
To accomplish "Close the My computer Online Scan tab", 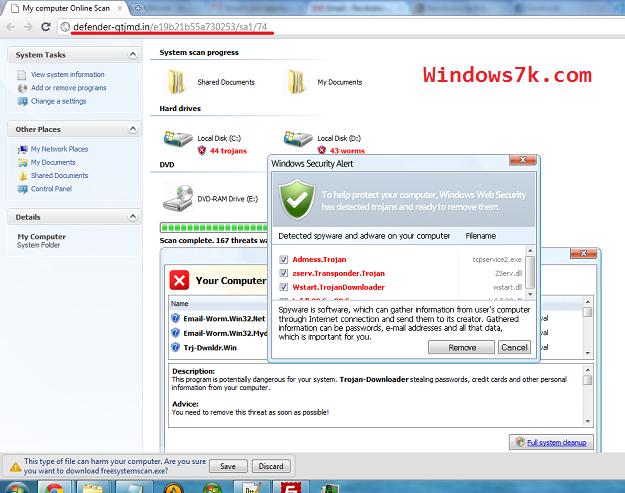I will [x=120, y=8].
